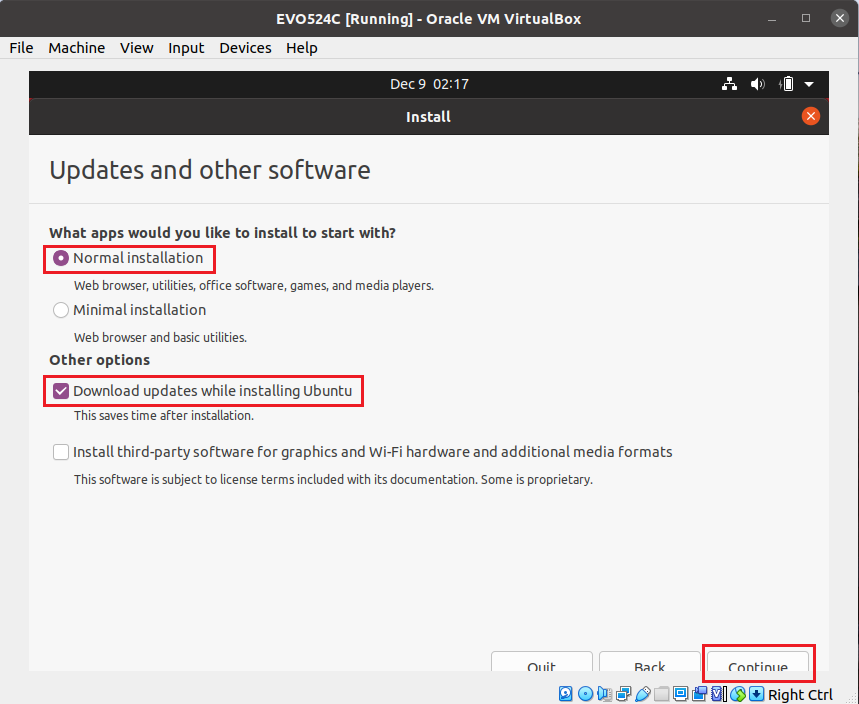The height and width of the screenshot is (704, 859).
Task: Click 'Web browser and basic utilities.' description text
Action: click(x=161, y=337)
